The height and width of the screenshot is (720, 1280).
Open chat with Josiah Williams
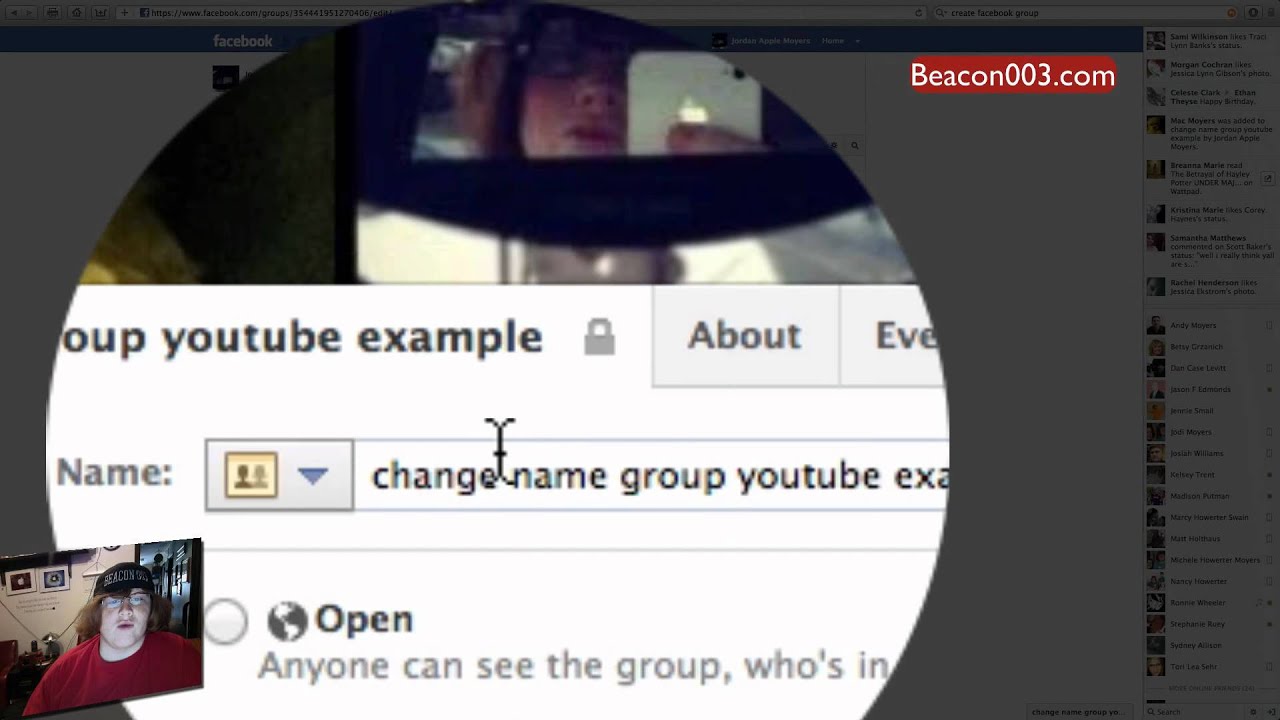click(x=1211, y=453)
